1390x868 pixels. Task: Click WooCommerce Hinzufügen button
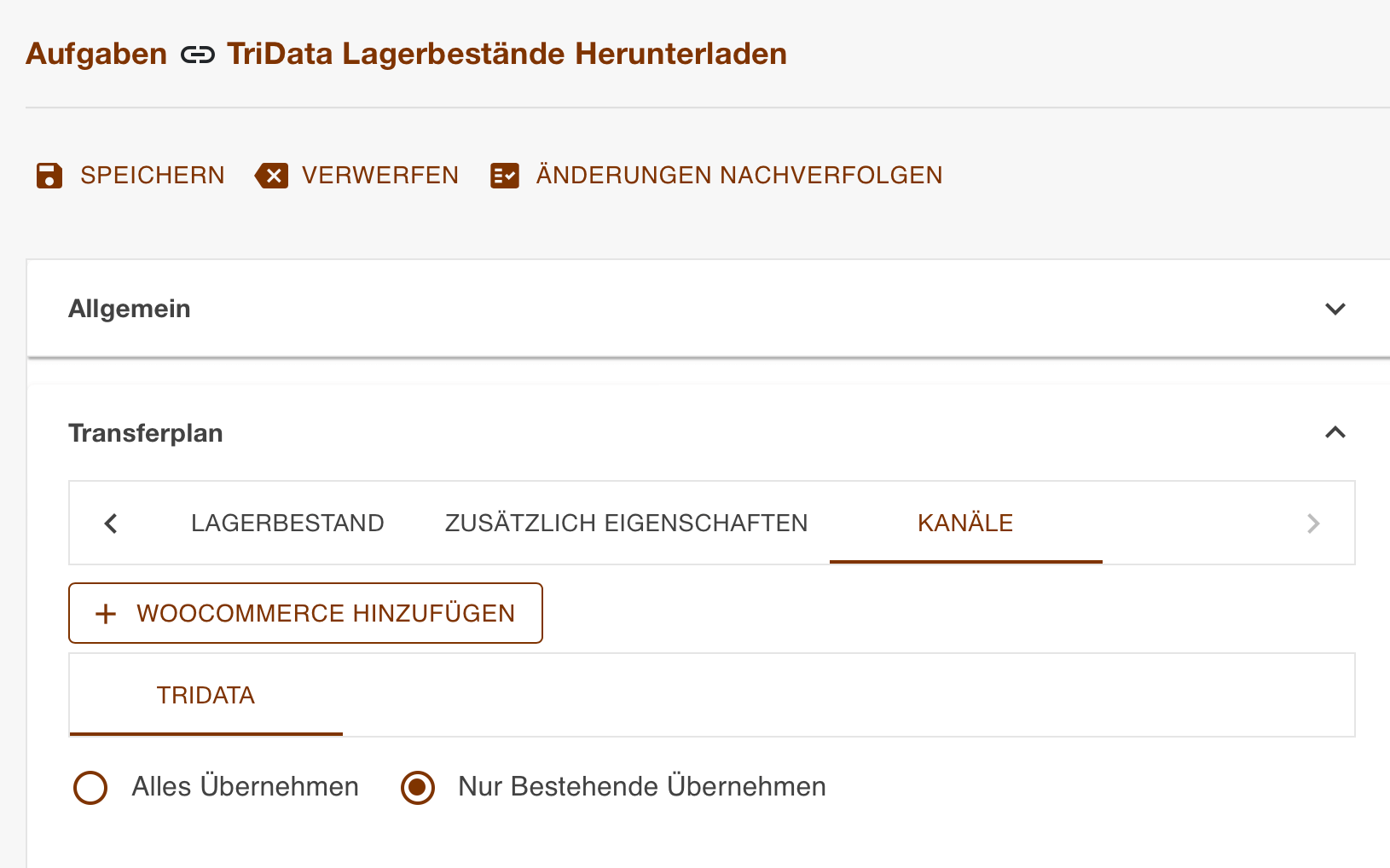(x=305, y=613)
